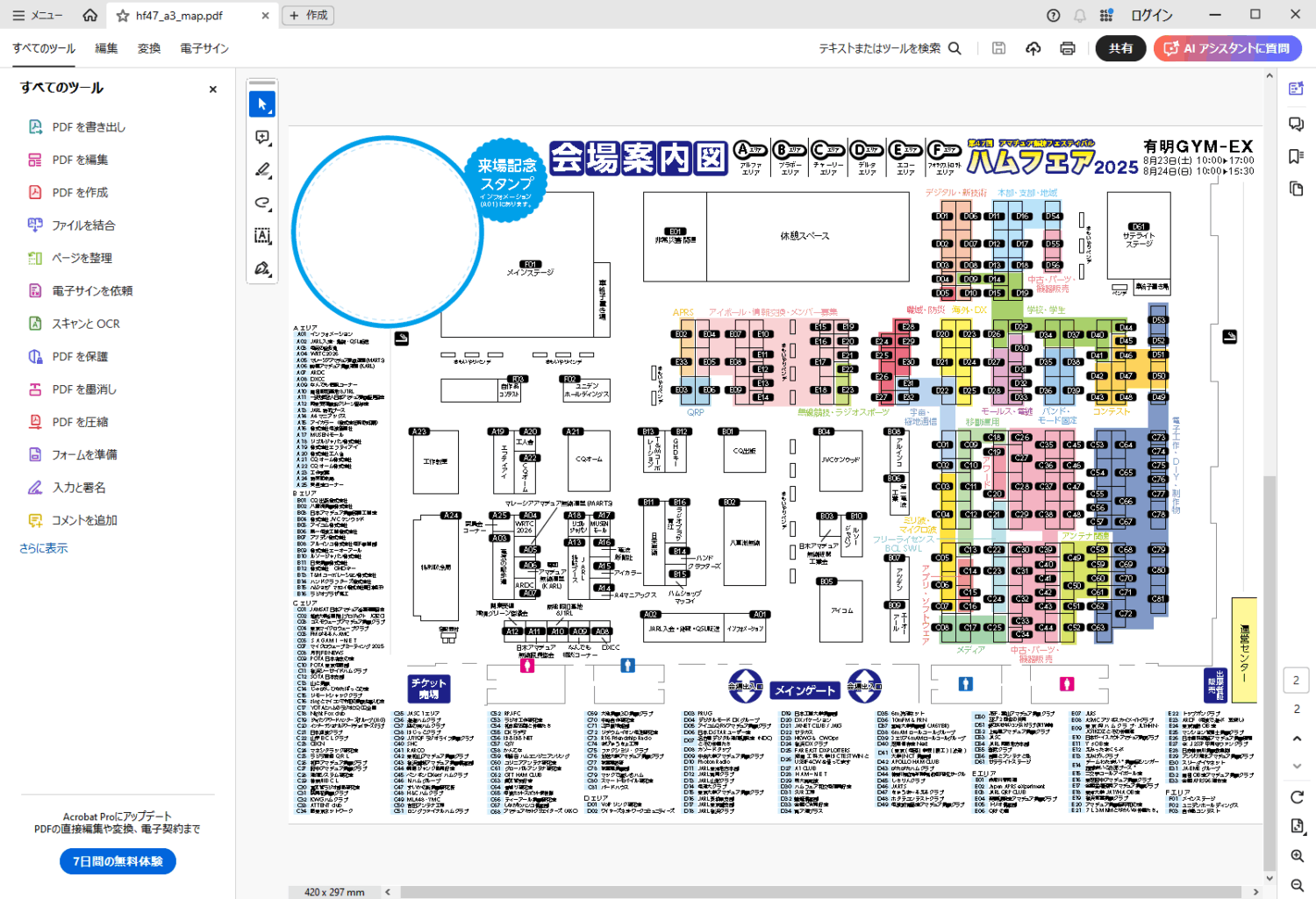Select PDF を作成 tool
Image resolution: width=1316 pixels, height=899 pixels.
coord(80,192)
